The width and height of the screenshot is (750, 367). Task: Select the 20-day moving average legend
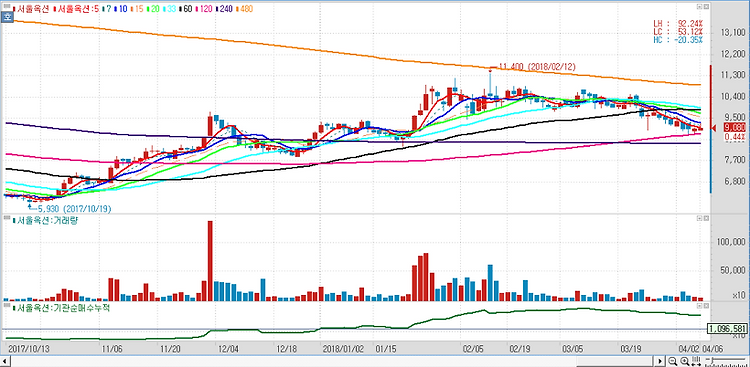[154, 9]
